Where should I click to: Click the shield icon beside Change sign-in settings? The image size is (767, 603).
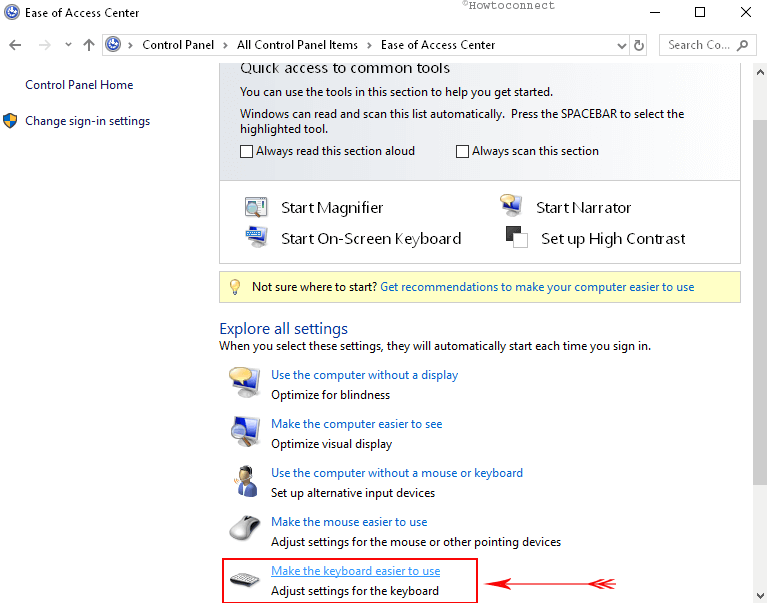coord(10,120)
